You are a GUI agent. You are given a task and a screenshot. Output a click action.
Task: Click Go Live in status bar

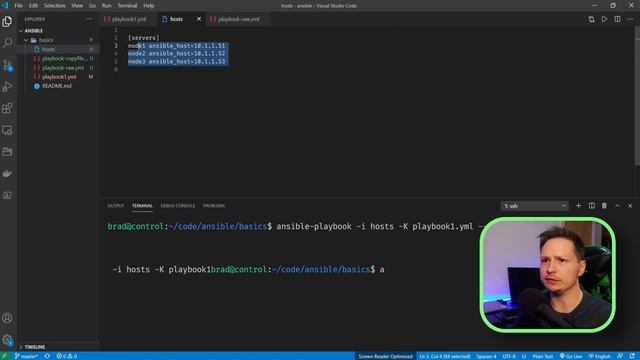point(571,356)
